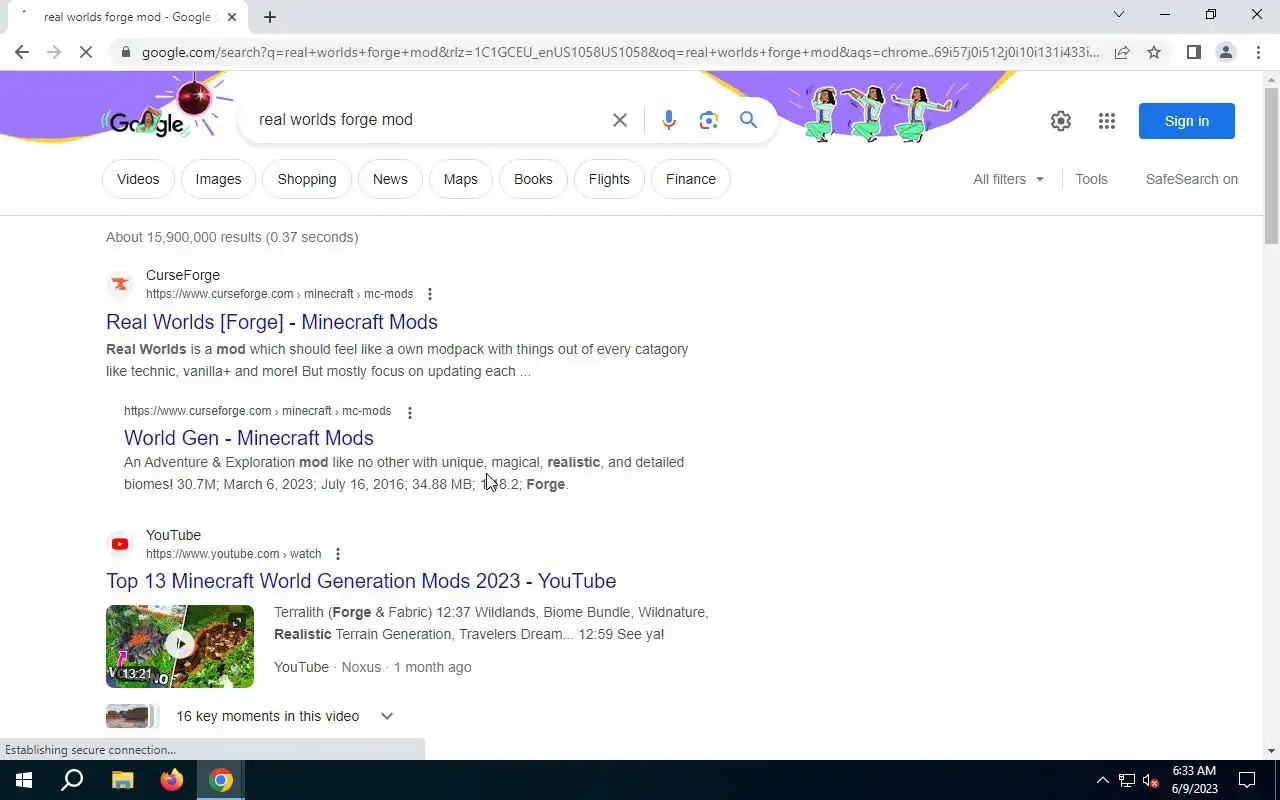Click the 'About 15,900,000 results' text

[232, 237]
